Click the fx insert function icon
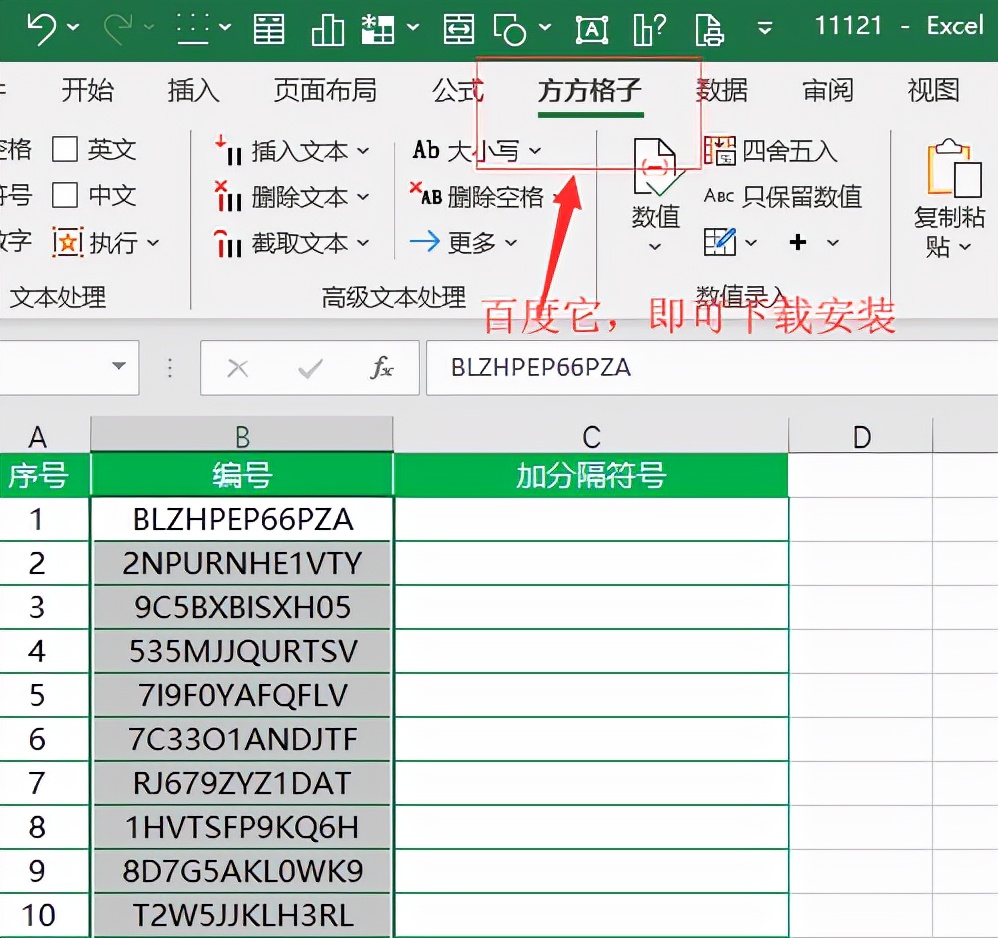This screenshot has width=998, height=938. point(381,367)
